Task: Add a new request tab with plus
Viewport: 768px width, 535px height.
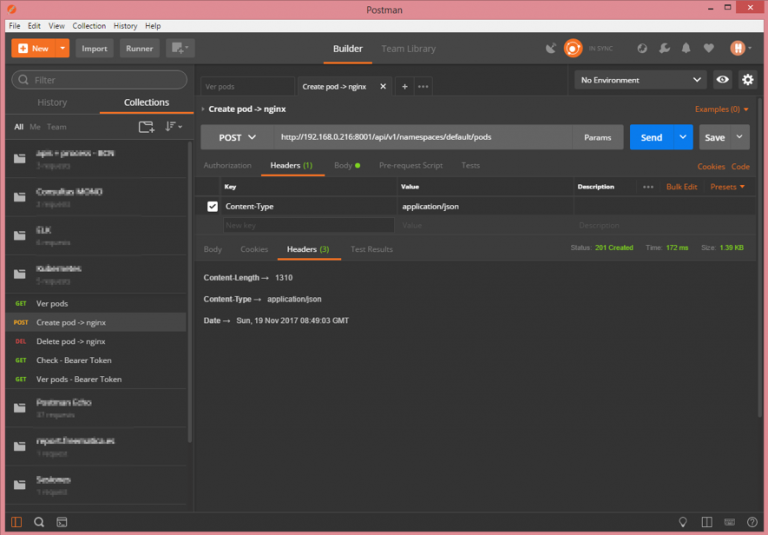Action: click(x=405, y=87)
